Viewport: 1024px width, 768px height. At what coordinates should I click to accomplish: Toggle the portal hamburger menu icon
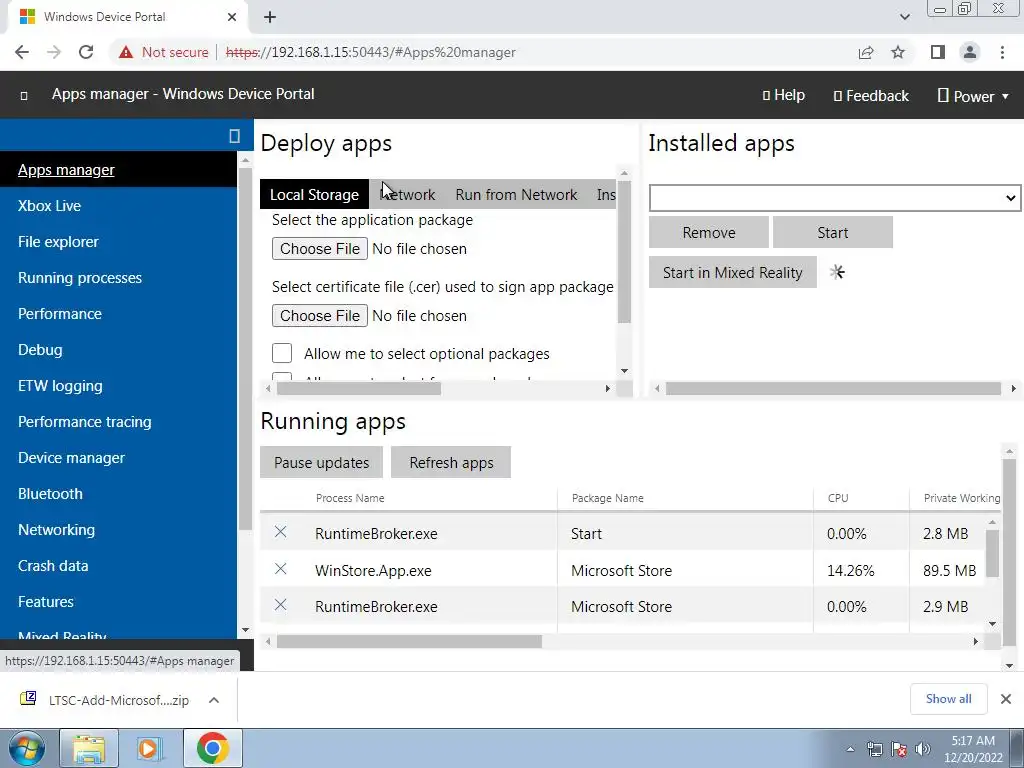24,96
